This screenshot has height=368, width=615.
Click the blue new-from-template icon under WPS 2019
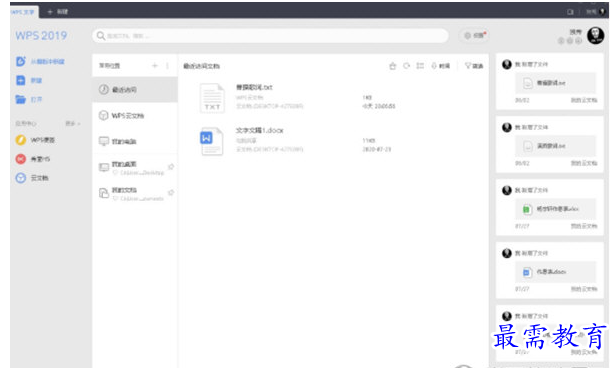pos(21,61)
